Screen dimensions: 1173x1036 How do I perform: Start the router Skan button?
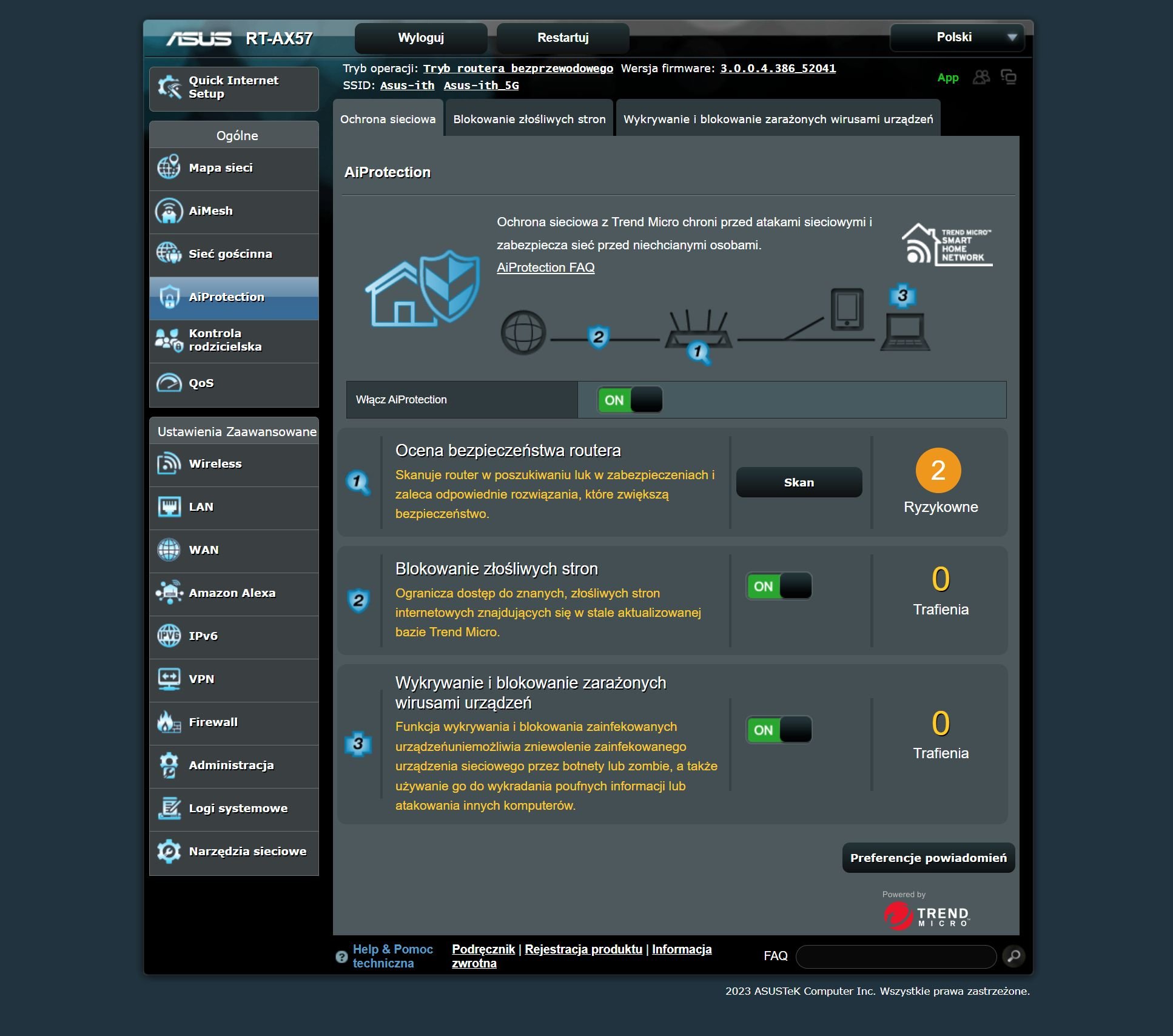pyautogui.click(x=799, y=482)
